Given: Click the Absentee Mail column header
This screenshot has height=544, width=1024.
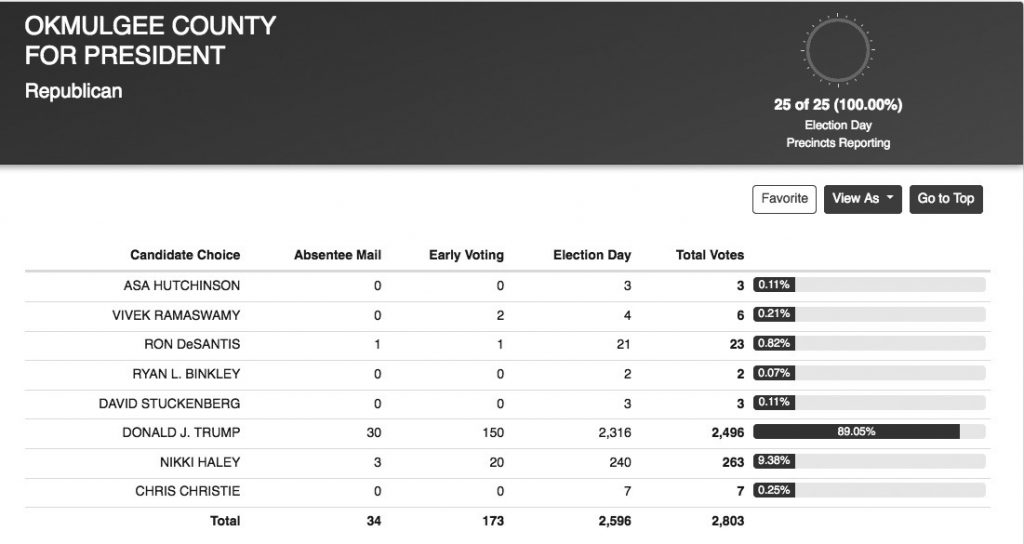Looking at the screenshot, I should coord(337,255).
